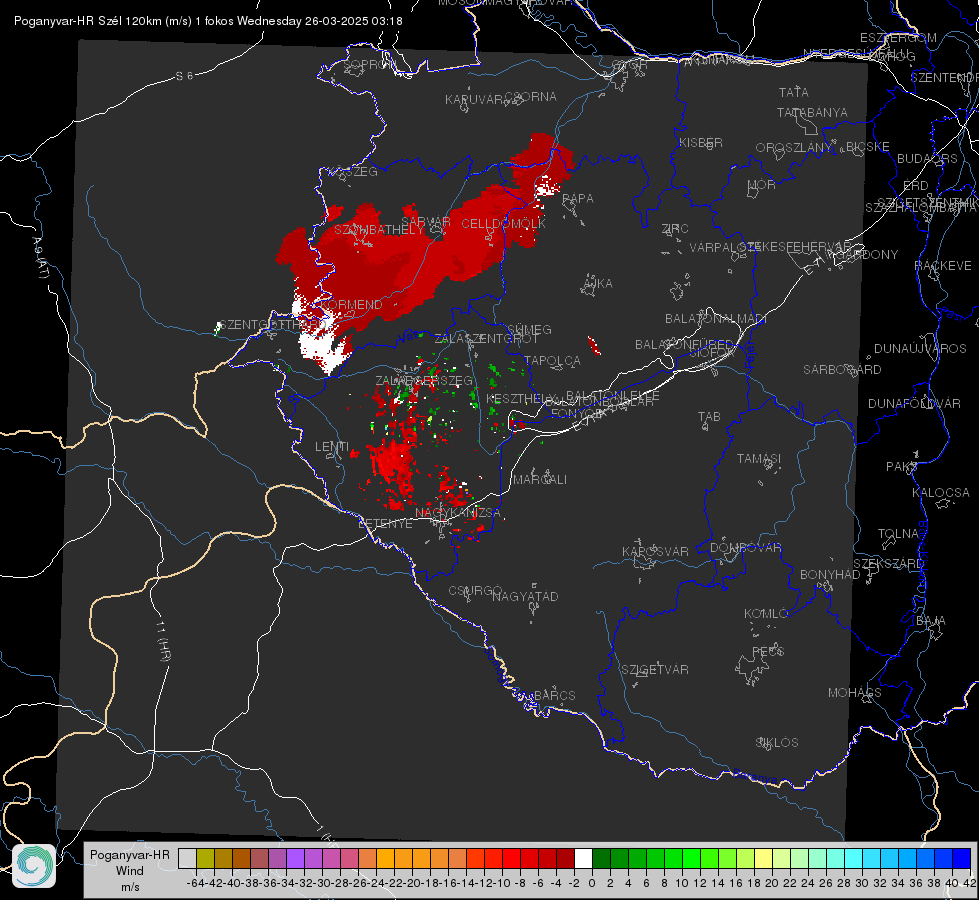Image resolution: width=979 pixels, height=900 pixels.
Task: Click the radar title text at top
Action: point(208,21)
